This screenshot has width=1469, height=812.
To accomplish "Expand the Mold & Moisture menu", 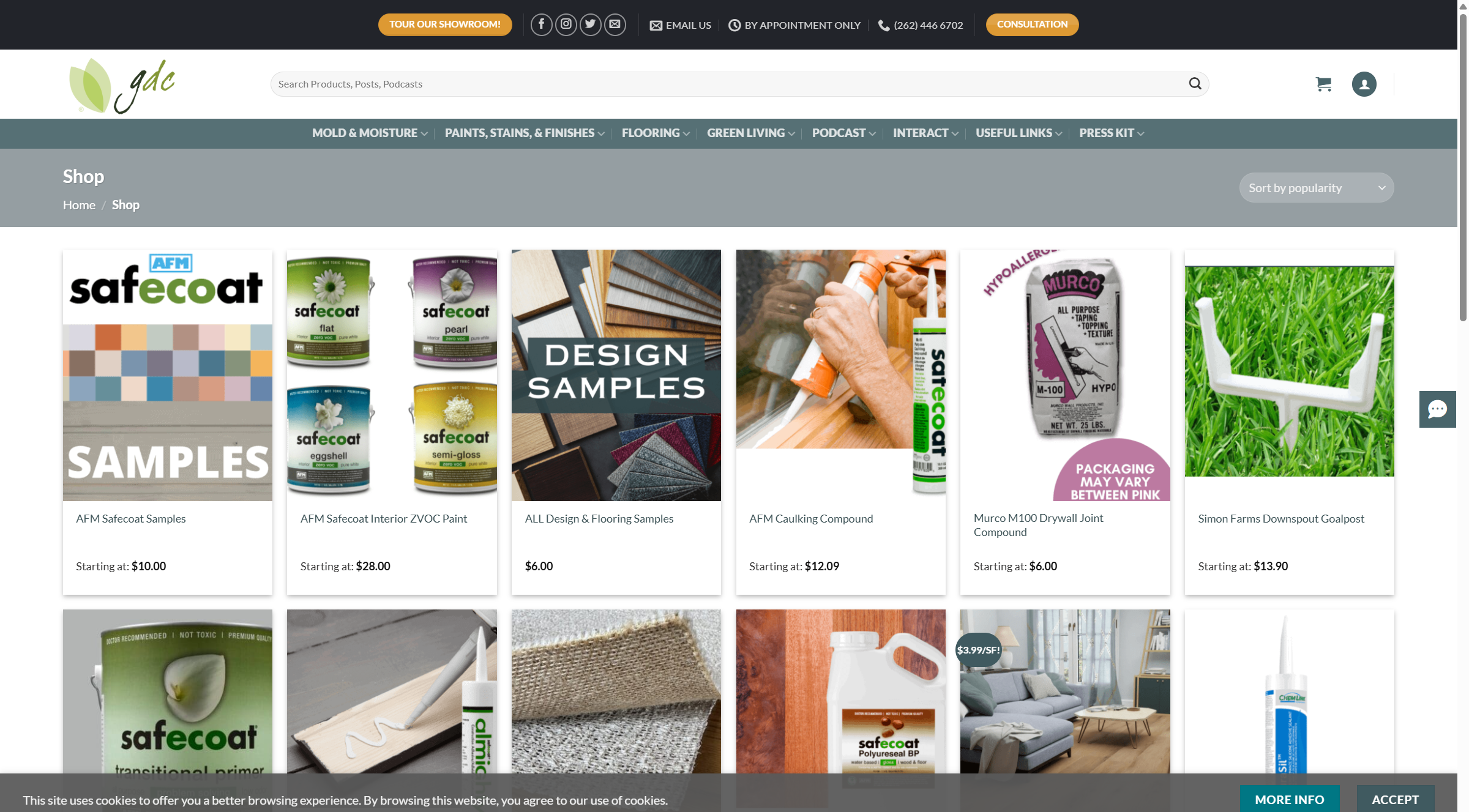I will tap(370, 133).
